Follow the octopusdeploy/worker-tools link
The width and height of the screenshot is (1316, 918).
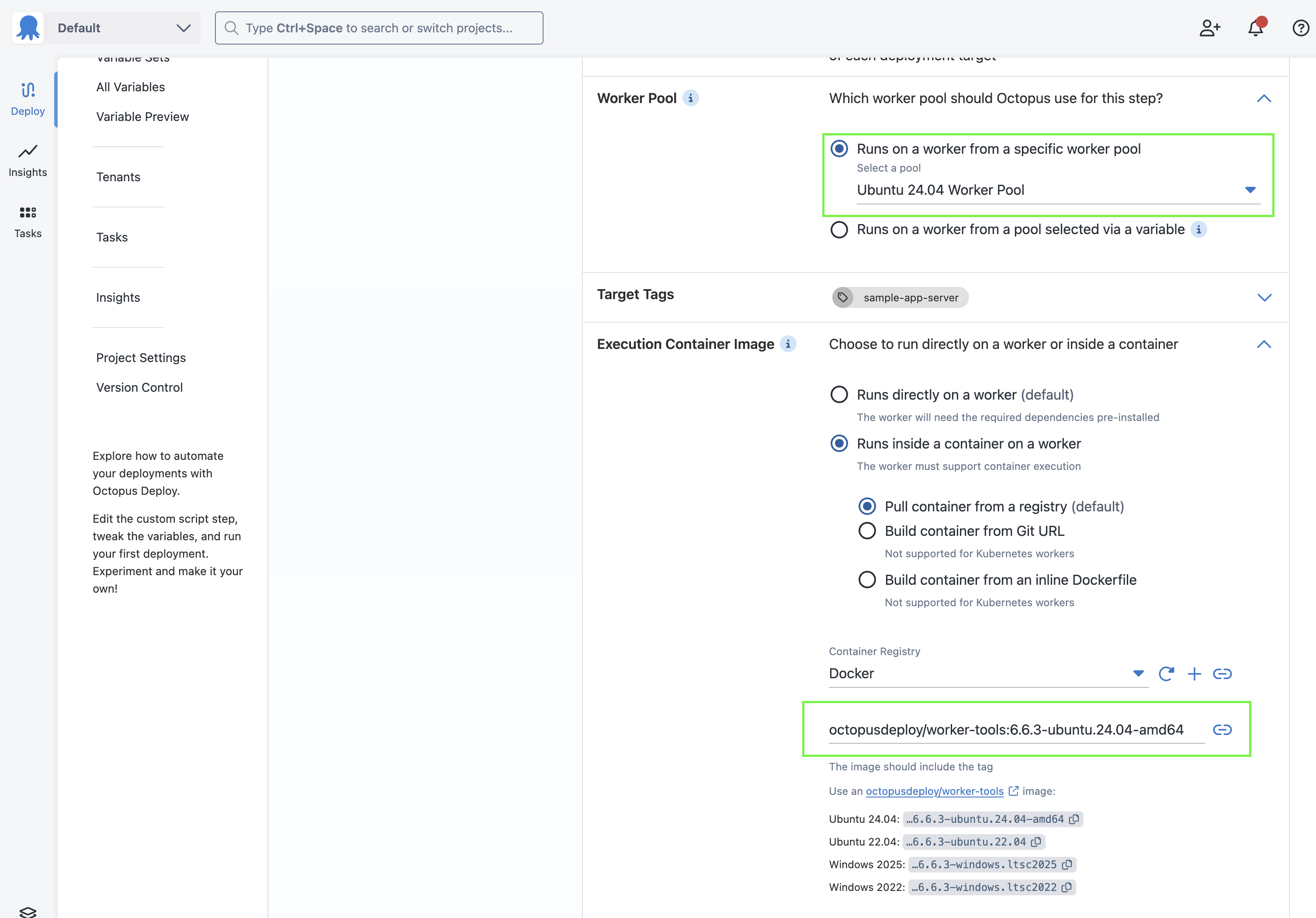(934, 791)
